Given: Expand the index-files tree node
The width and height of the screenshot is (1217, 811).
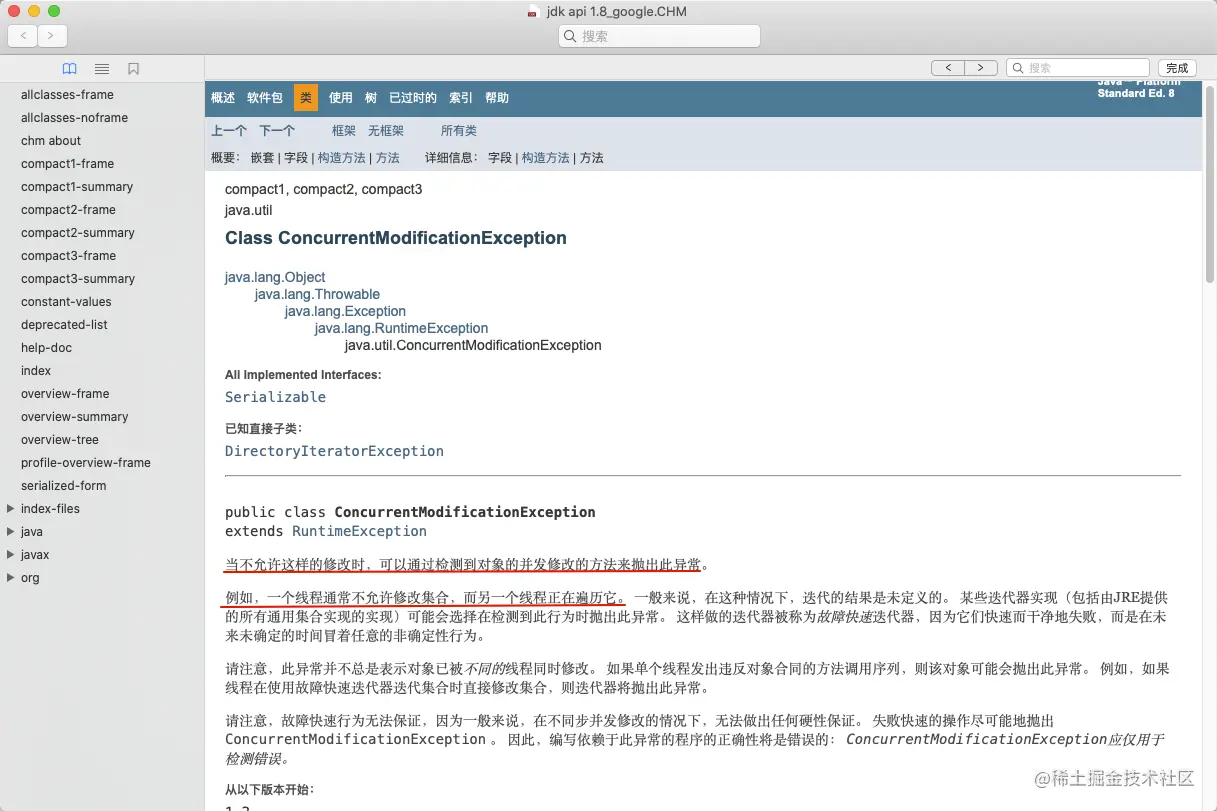Looking at the screenshot, I should (x=10, y=509).
